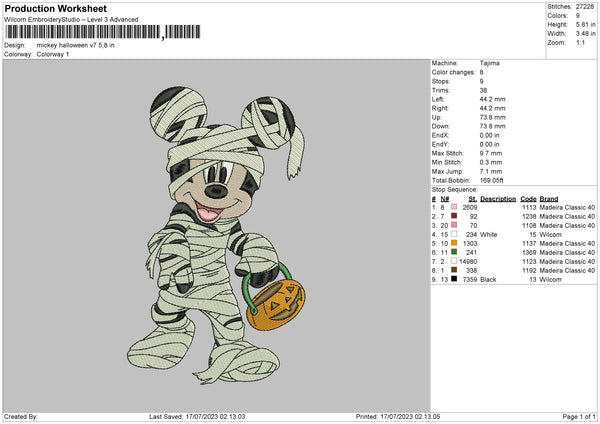Click the Code column header
This screenshot has height=424, width=600.
[x=529, y=198]
